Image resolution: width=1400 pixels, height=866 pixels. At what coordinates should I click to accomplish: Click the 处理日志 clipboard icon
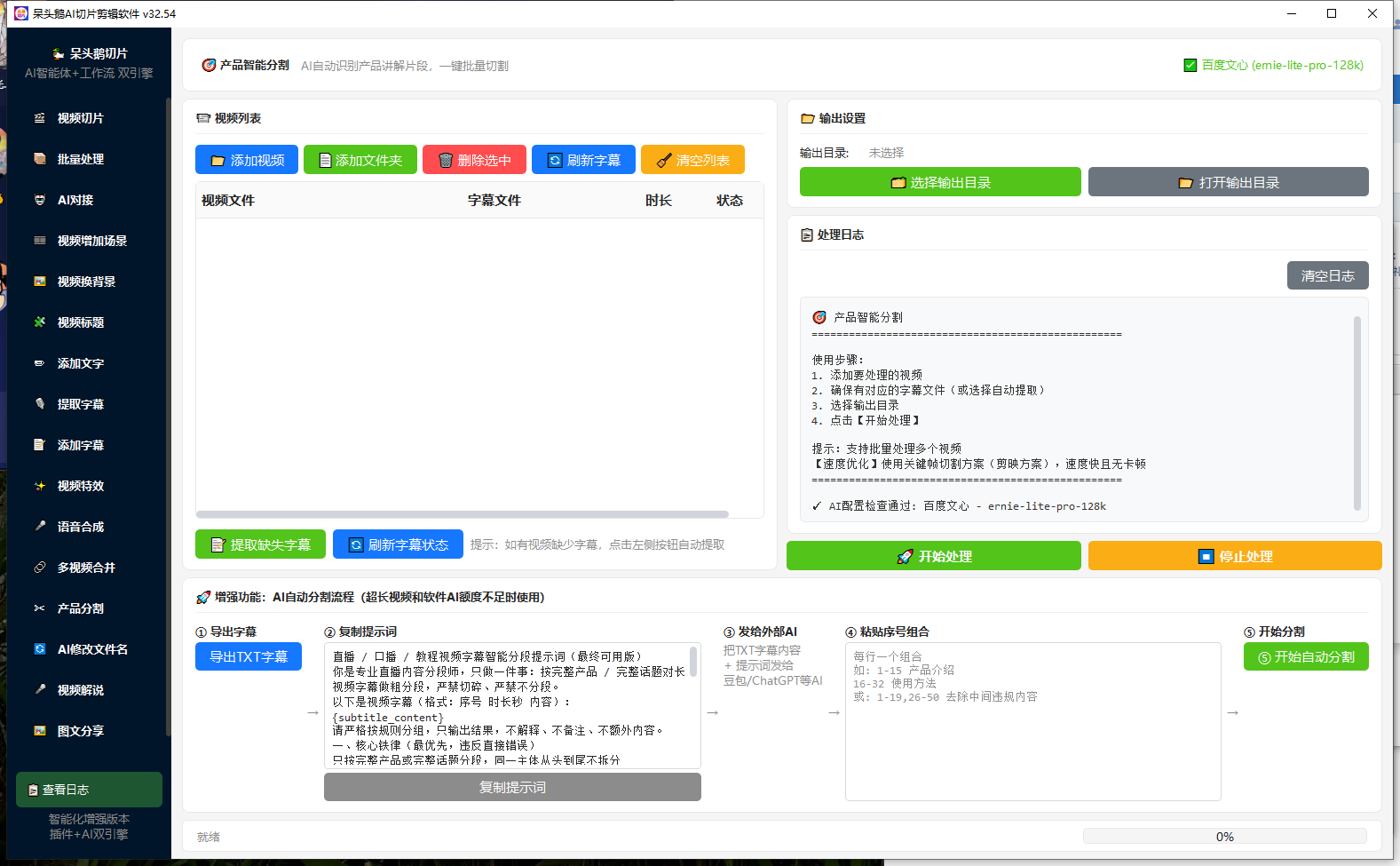(807, 234)
